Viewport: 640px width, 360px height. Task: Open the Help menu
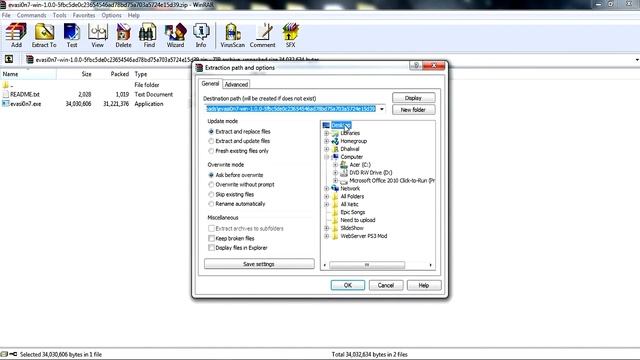(133, 15)
